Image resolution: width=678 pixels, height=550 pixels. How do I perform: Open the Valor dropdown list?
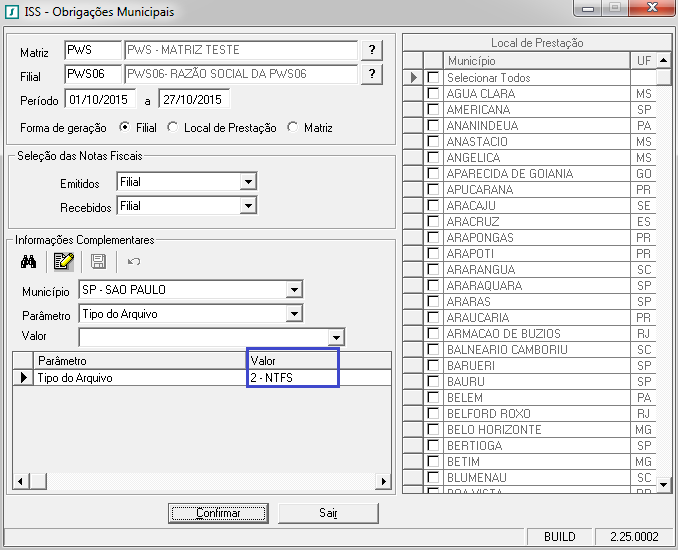point(336,337)
